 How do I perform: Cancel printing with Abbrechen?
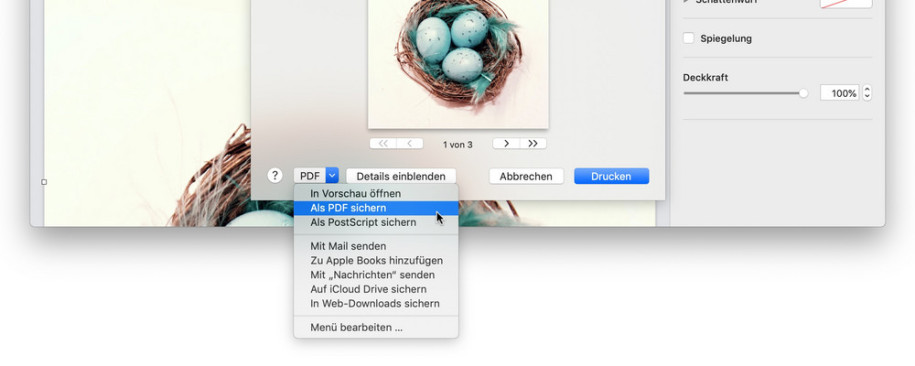[526, 176]
